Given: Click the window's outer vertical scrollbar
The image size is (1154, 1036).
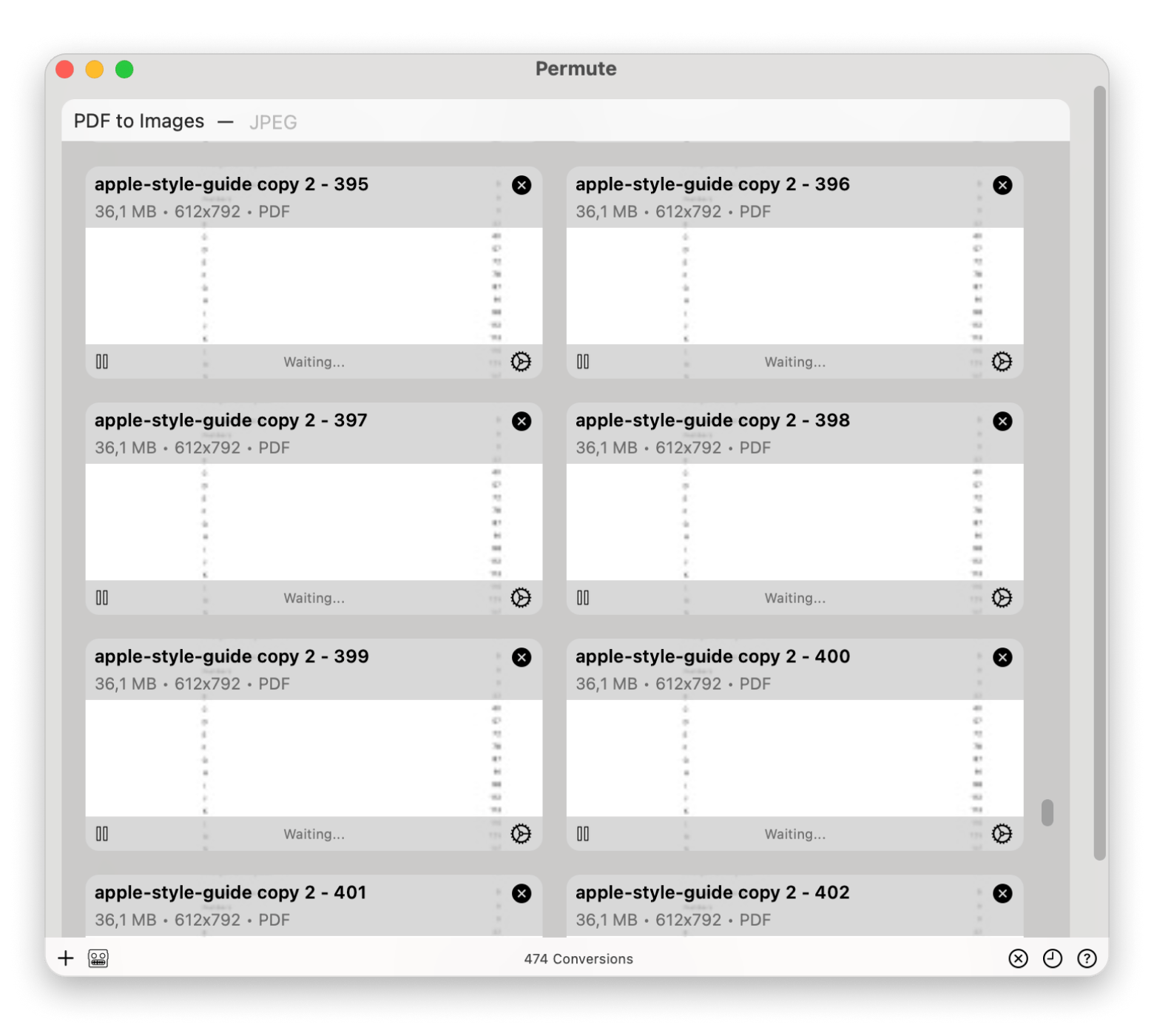Looking at the screenshot, I should click(x=1100, y=474).
